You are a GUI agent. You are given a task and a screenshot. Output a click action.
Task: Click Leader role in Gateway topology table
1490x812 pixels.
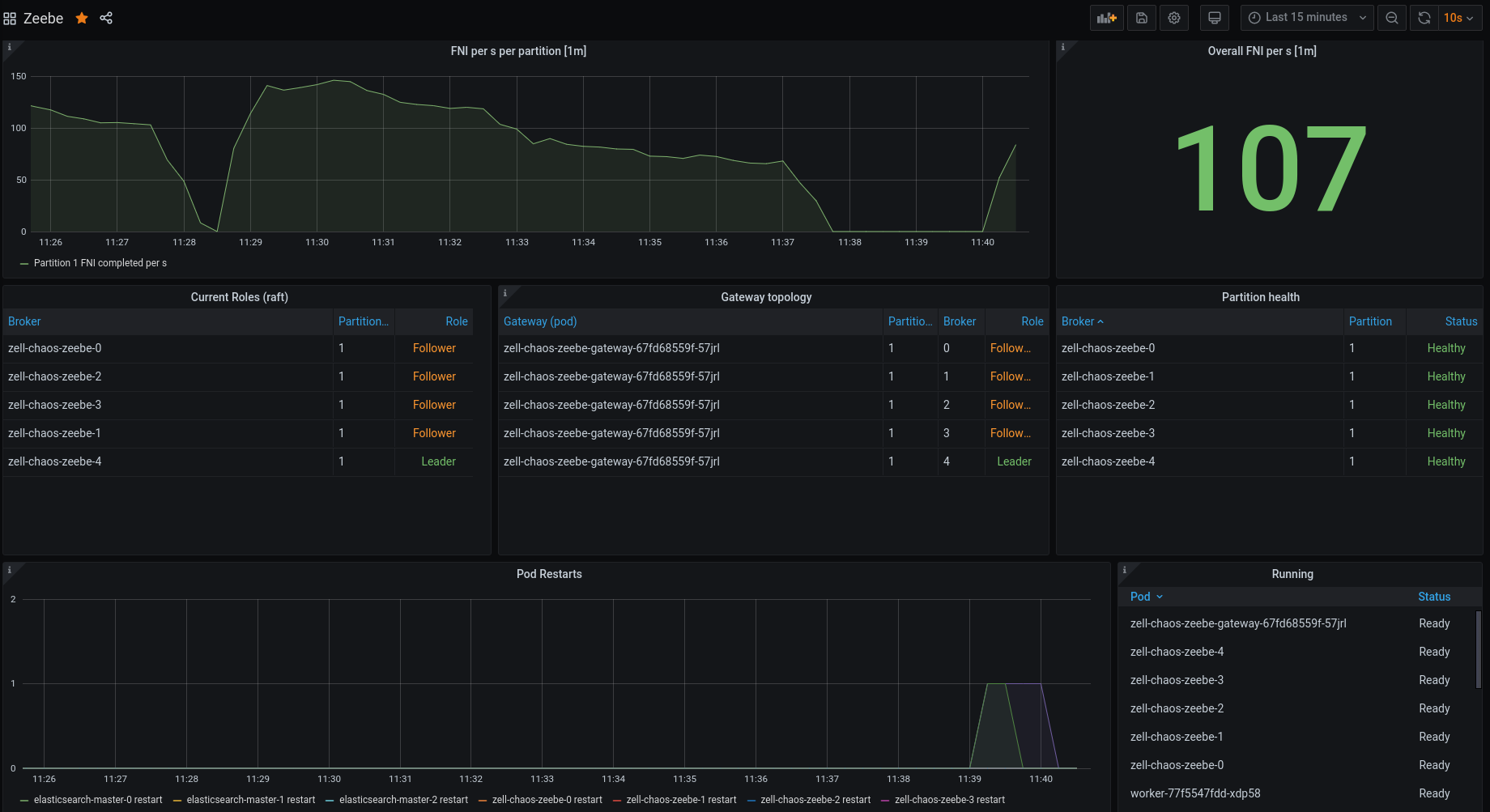pos(1014,461)
